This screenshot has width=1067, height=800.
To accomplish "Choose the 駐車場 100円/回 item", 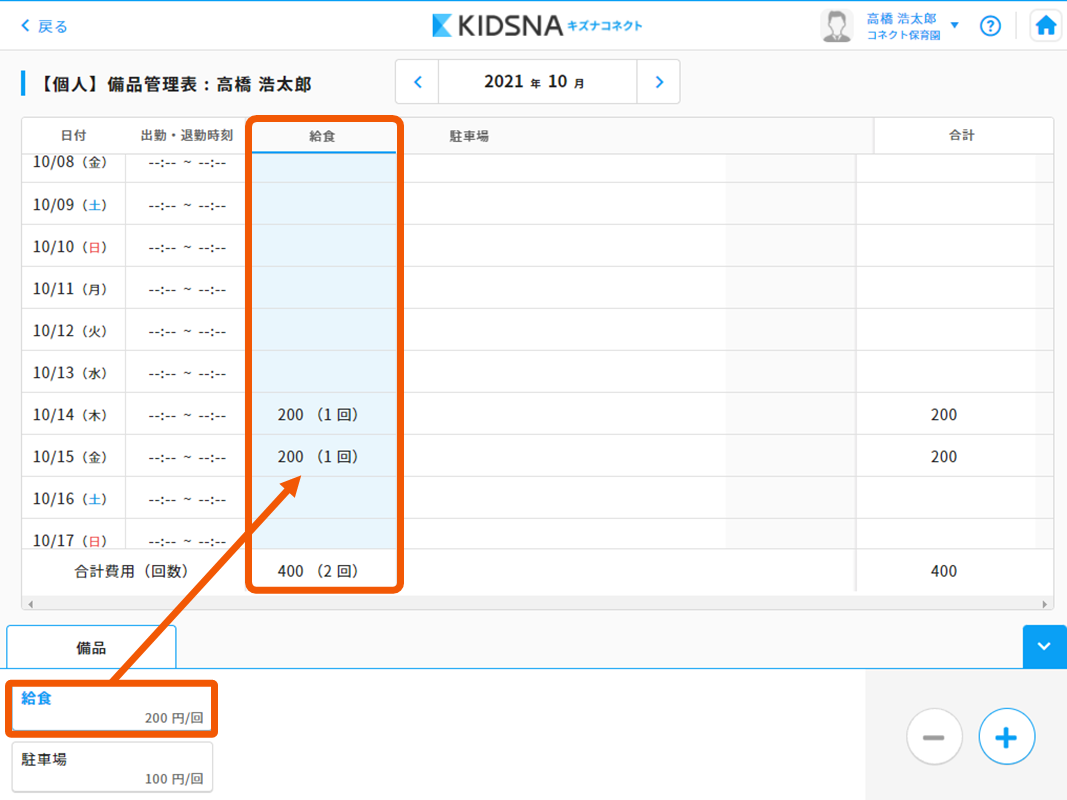I will click(112, 768).
